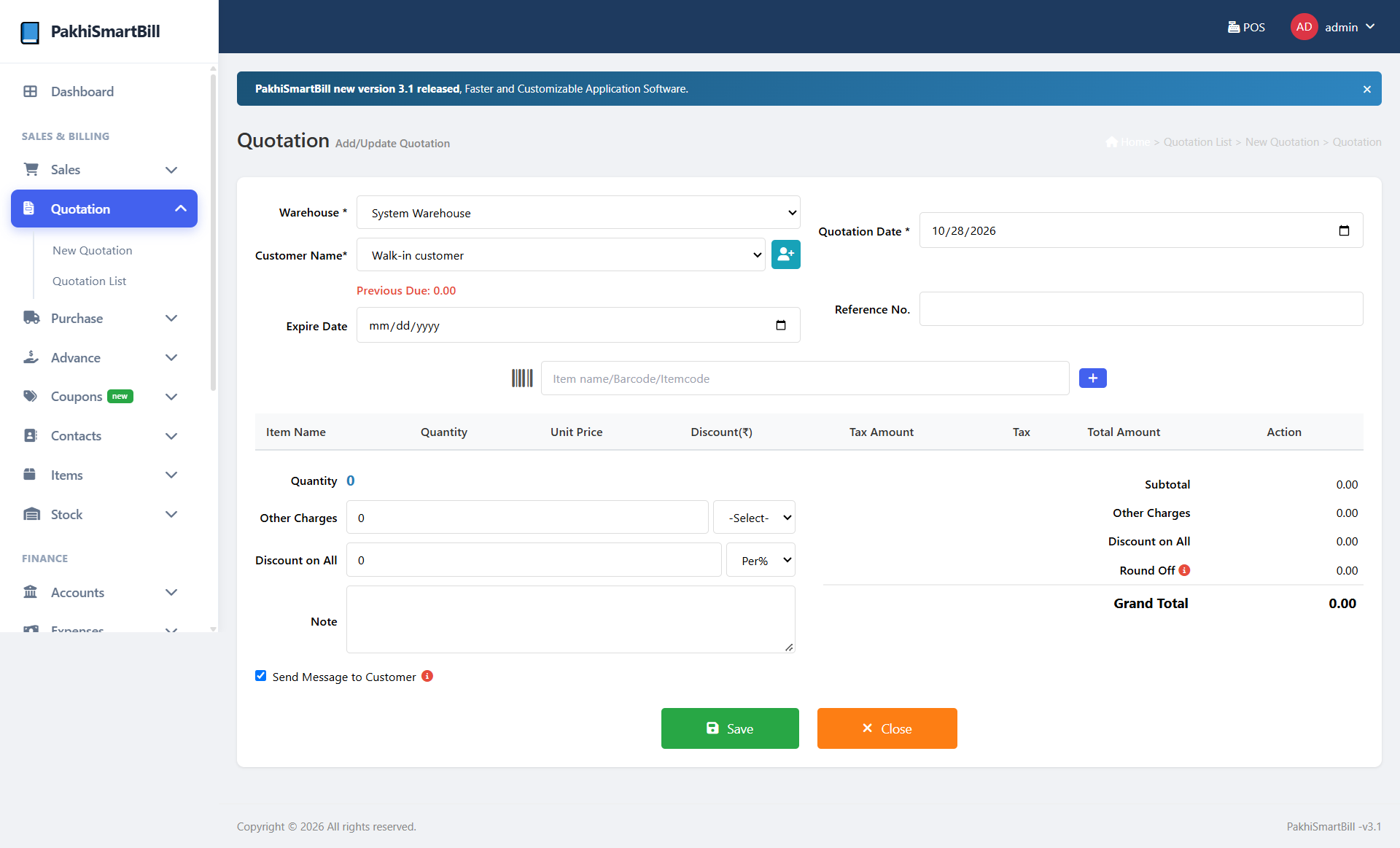Click Round Off info icon
Image resolution: width=1400 pixels, height=848 pixels.
(x=1184, y=570)
